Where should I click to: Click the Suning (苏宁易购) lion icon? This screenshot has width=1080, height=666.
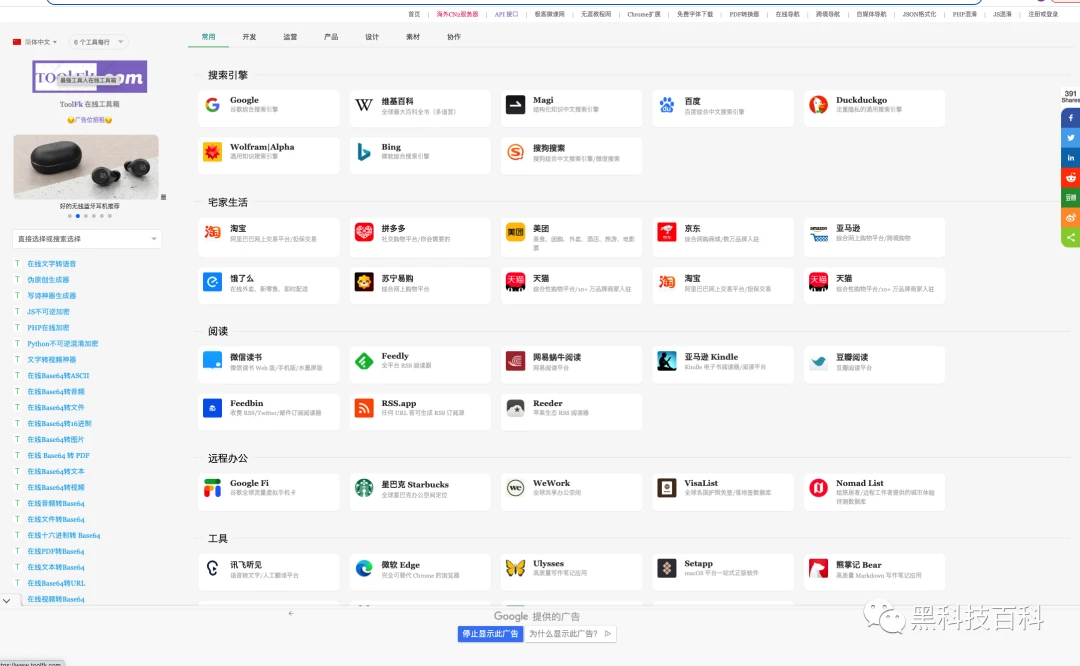(x=364, y=282)
